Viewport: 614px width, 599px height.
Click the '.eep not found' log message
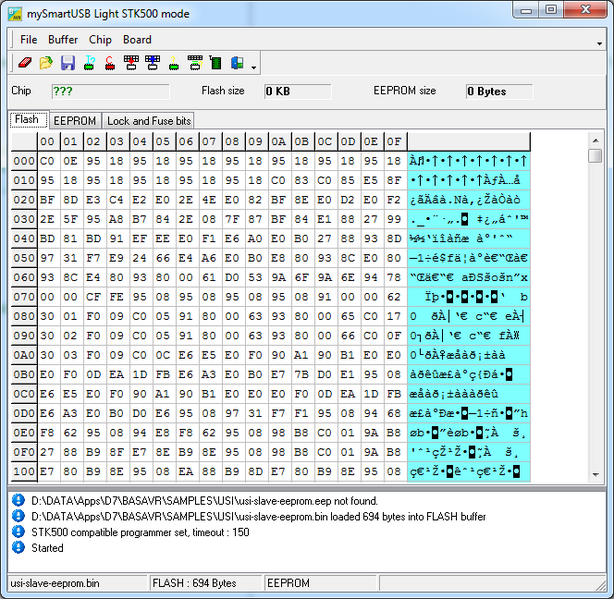204,501
